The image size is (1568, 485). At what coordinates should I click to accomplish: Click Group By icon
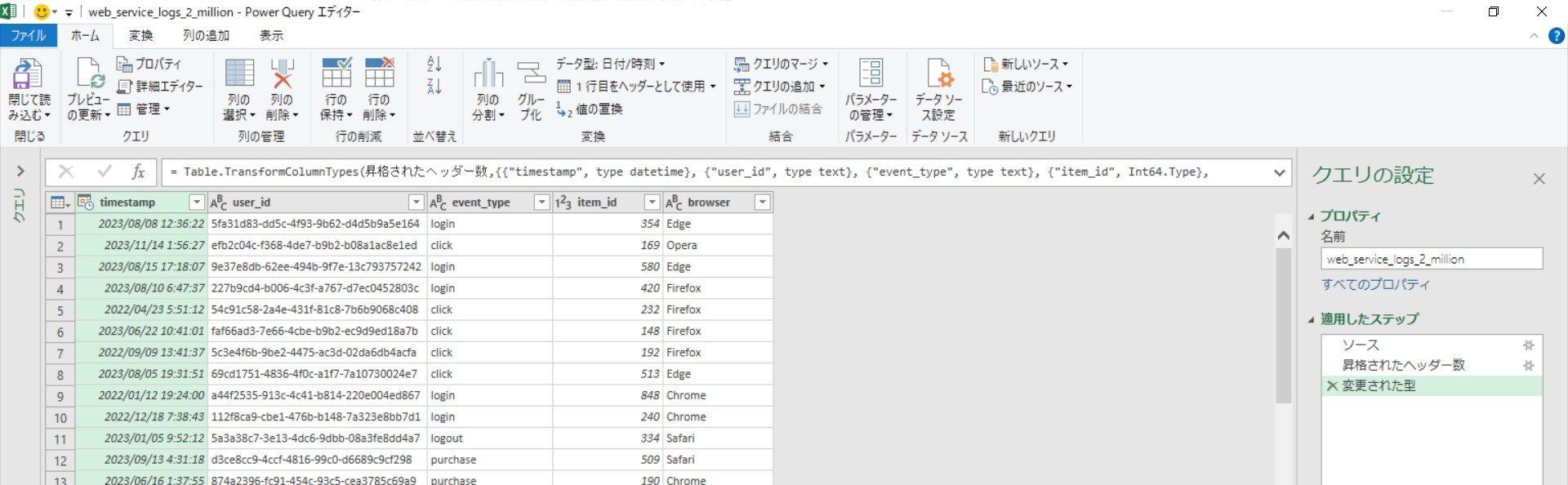tap(531, 73)
